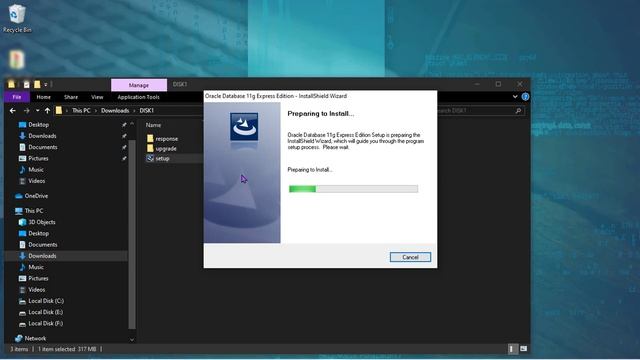Click the pin icon beside quick-access Downloads
Image resolution: width=640 pixels, height=360 pixels.
pos(124,136)
